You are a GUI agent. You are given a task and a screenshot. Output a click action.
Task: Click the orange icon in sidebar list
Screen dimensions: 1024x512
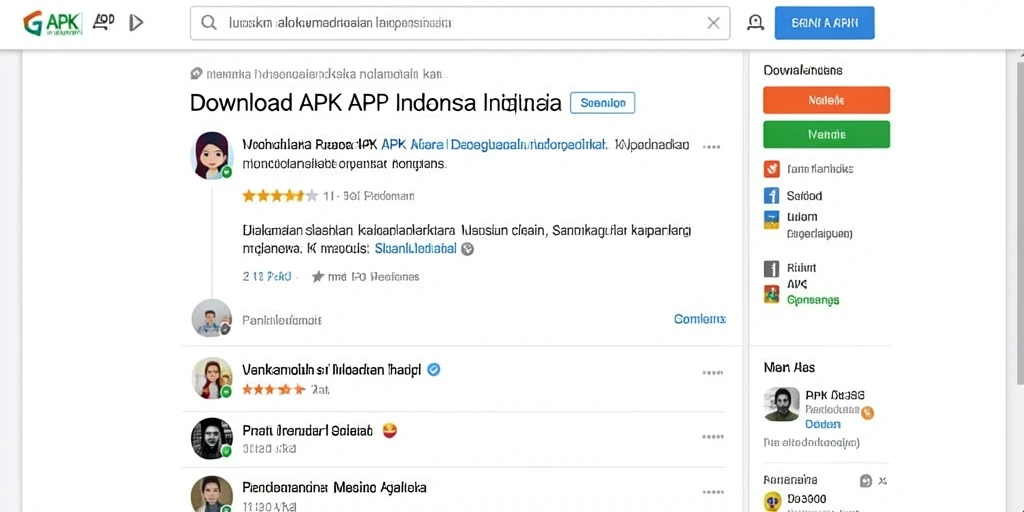pyautogui.click(x=771, y=169)
